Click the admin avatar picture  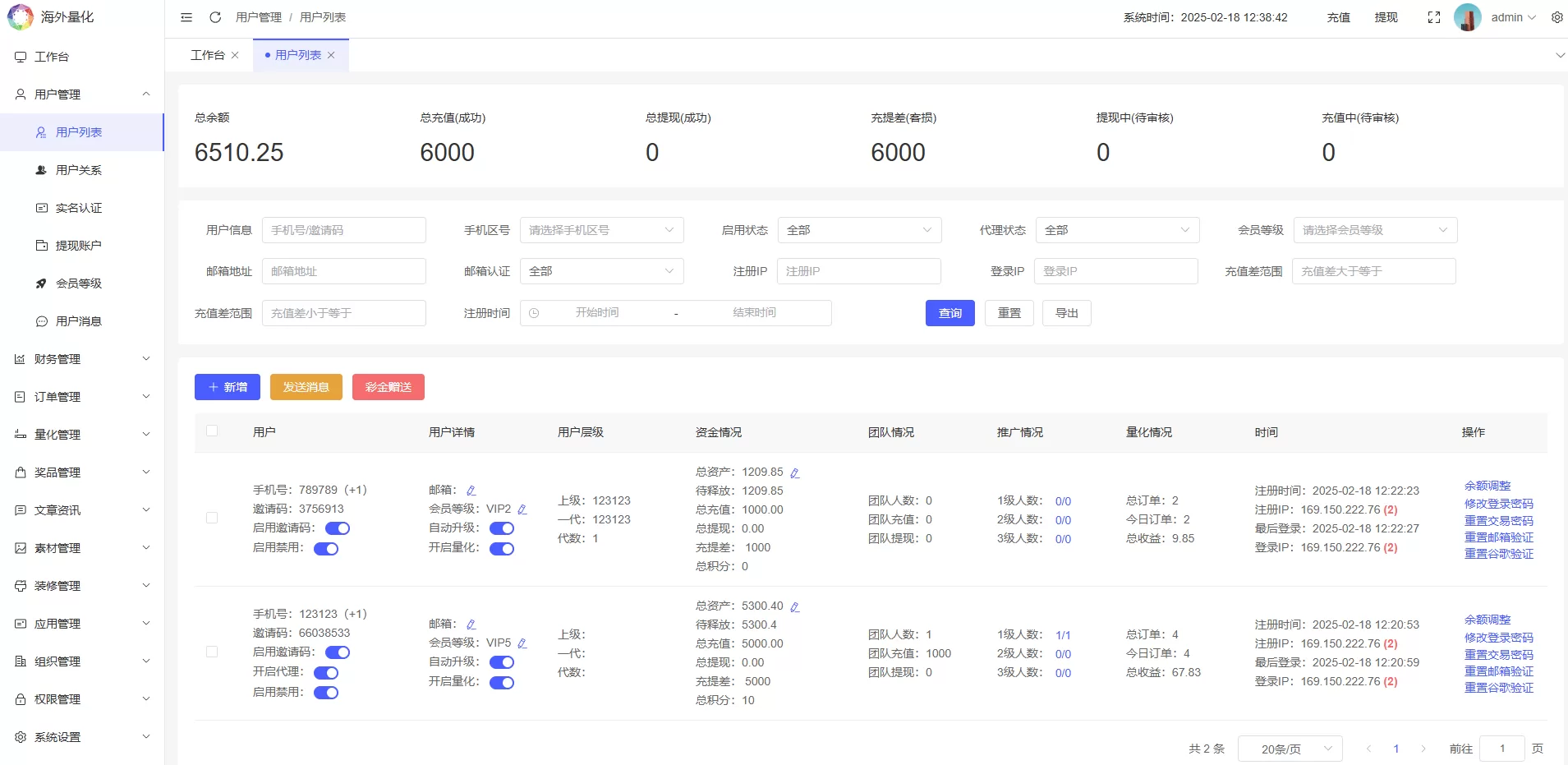[1467, 17]
